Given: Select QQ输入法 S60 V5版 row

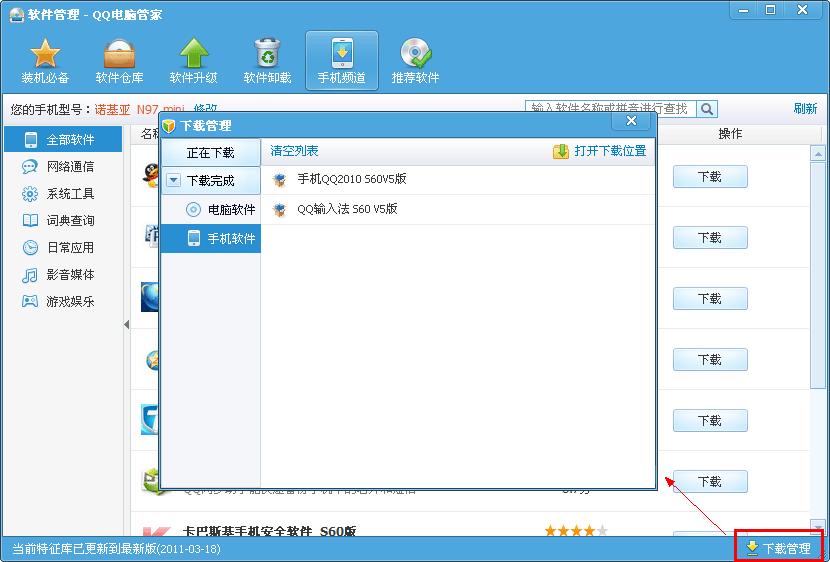Looking at the screenshot, I should 458,210.
